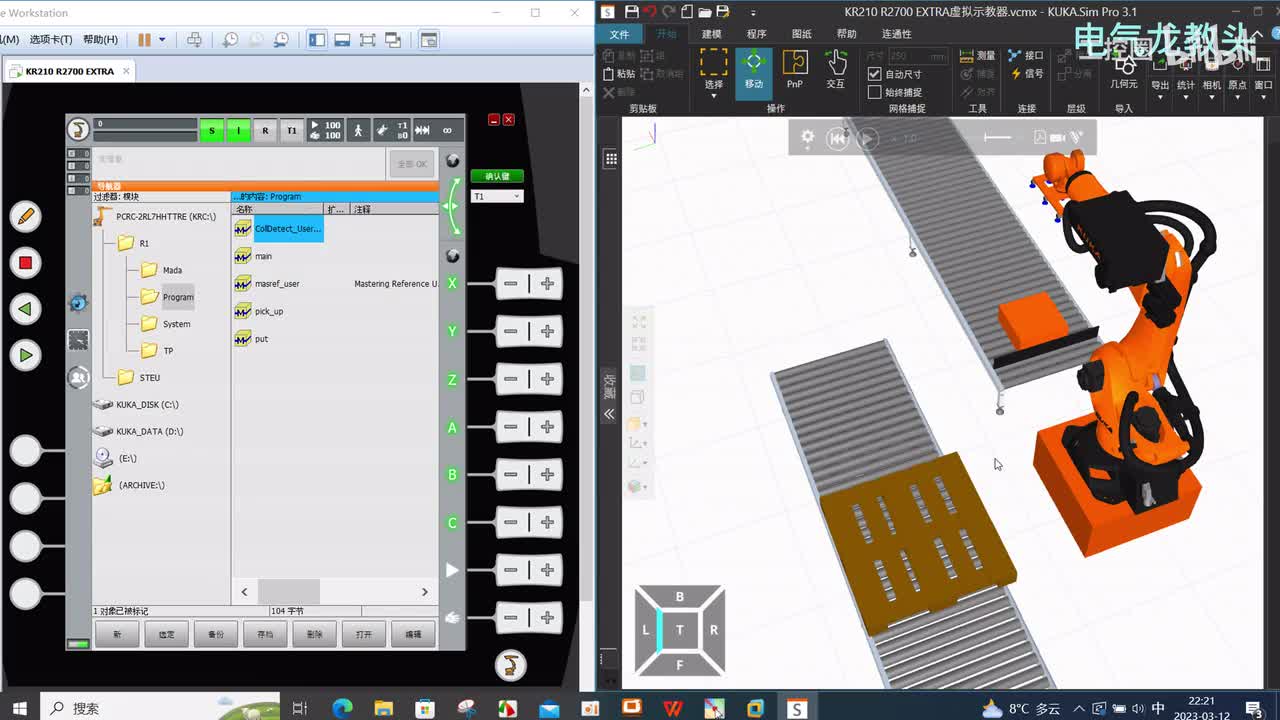
Task: Open the T1 operating mode indicator
Action: coord(291,130)
